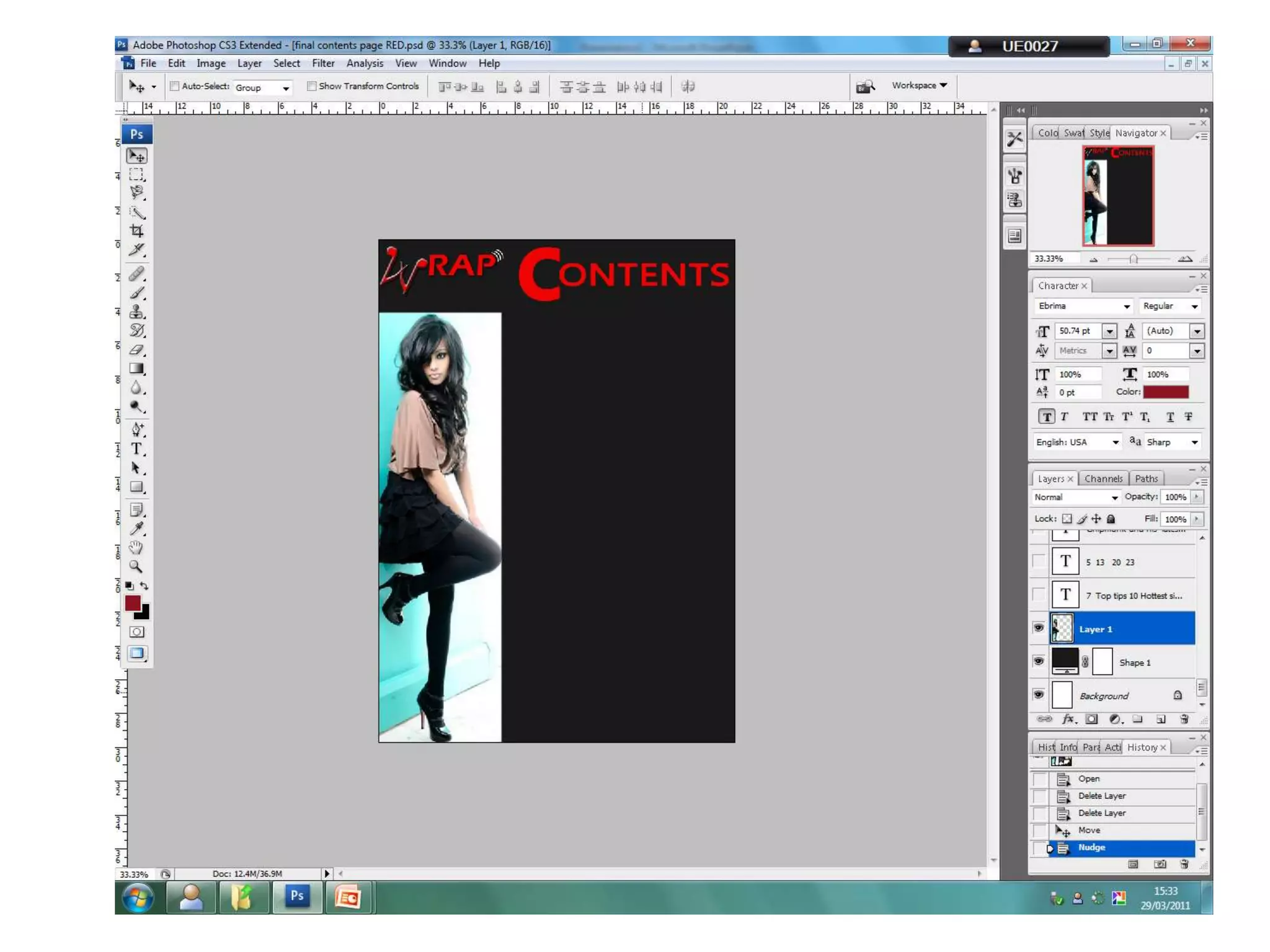Open Ebrima font family dropdown
Screen dimensions: 1270x952
point(1083,306)
